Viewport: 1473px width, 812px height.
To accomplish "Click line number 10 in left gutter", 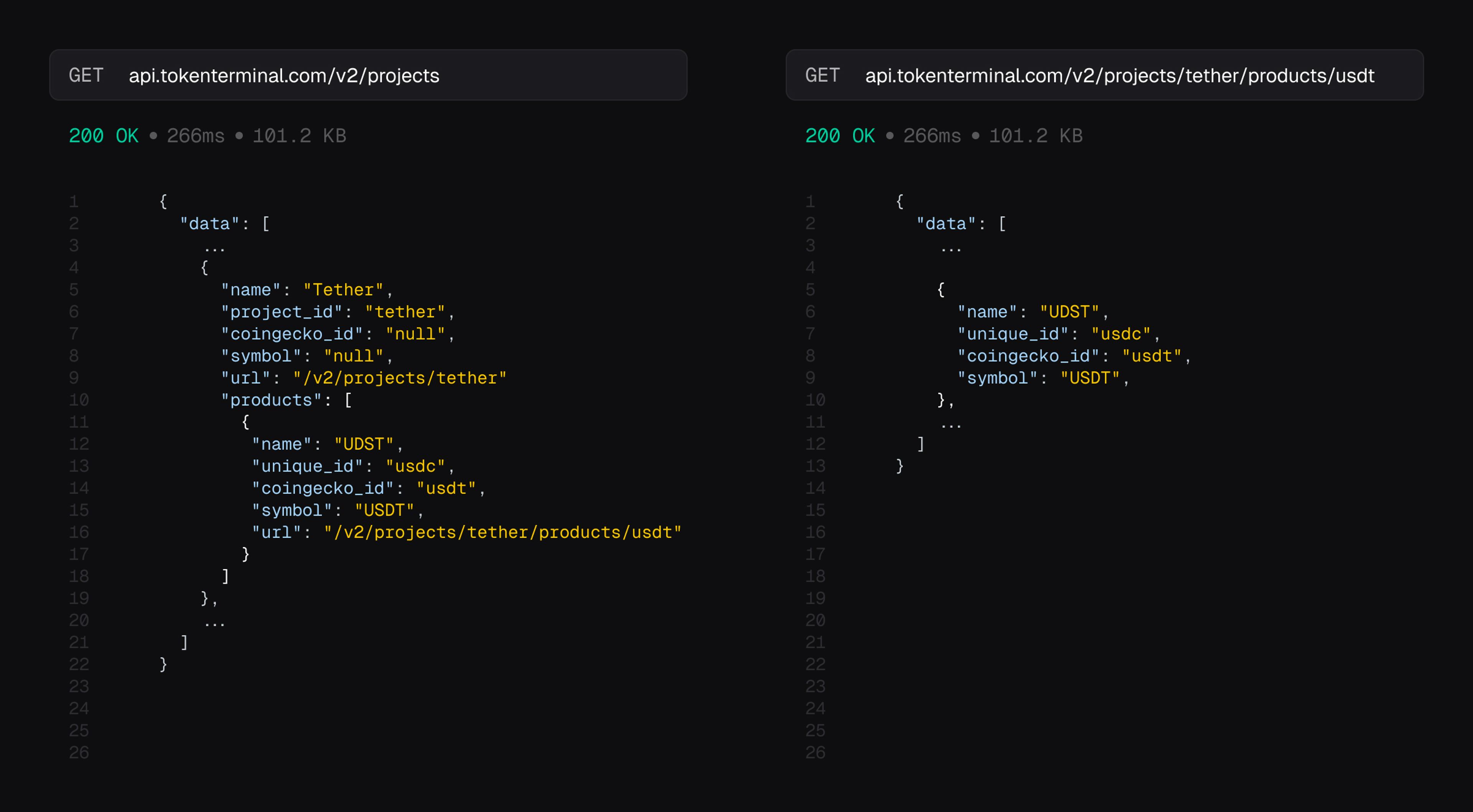I will 79,400.
